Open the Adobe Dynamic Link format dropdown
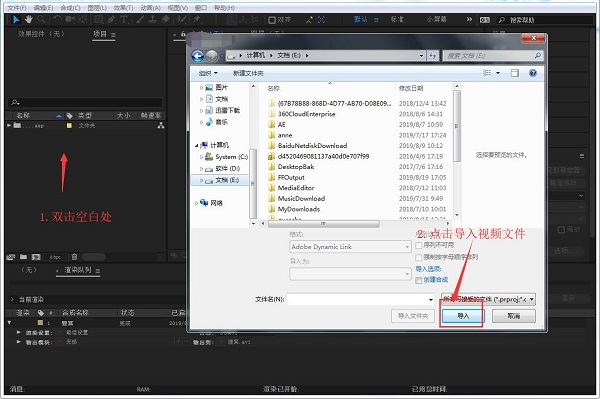600x399 pixels. [350, 247]
